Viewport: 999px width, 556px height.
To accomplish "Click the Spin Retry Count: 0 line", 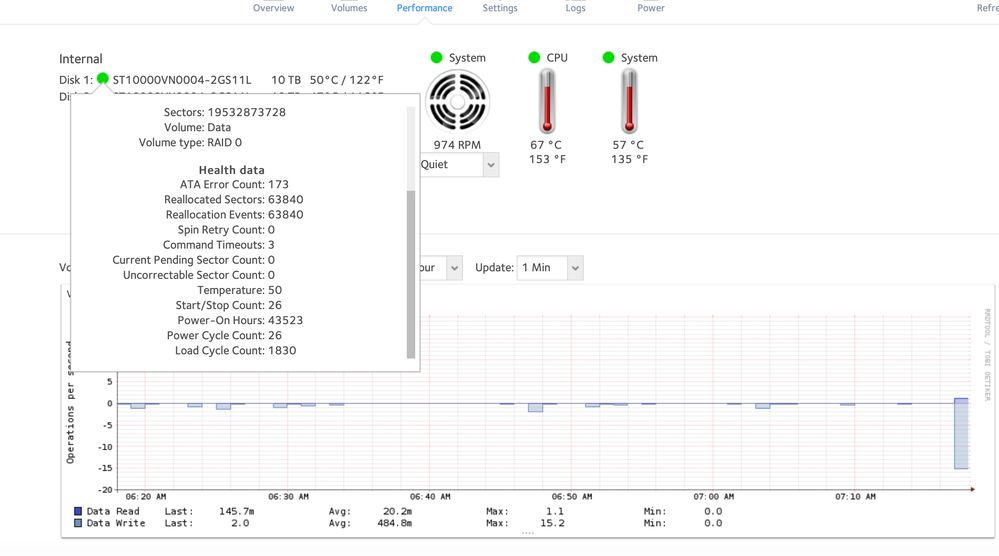I will point(226,230).
